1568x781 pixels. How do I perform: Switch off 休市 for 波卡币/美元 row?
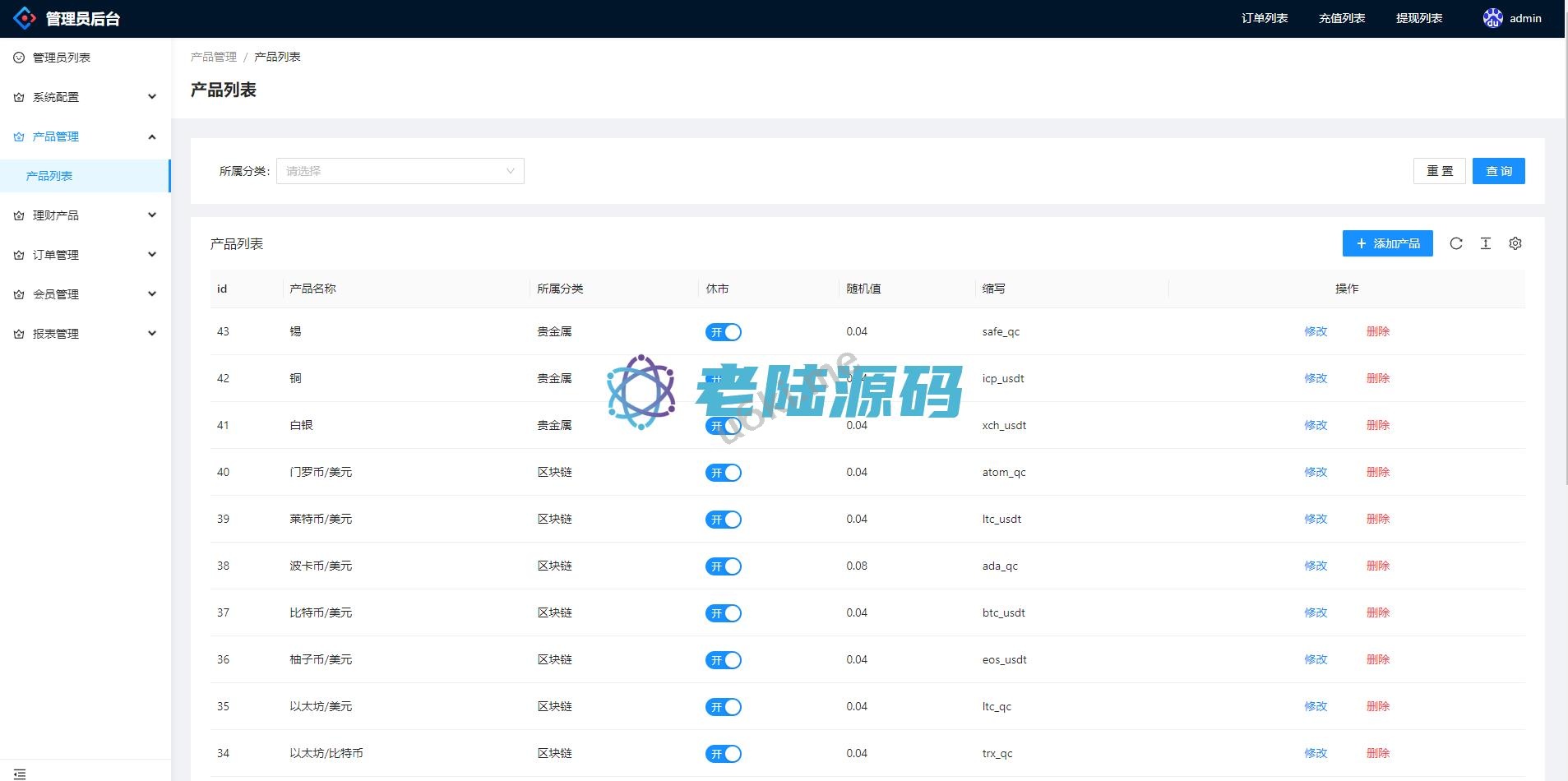(723, 566)
